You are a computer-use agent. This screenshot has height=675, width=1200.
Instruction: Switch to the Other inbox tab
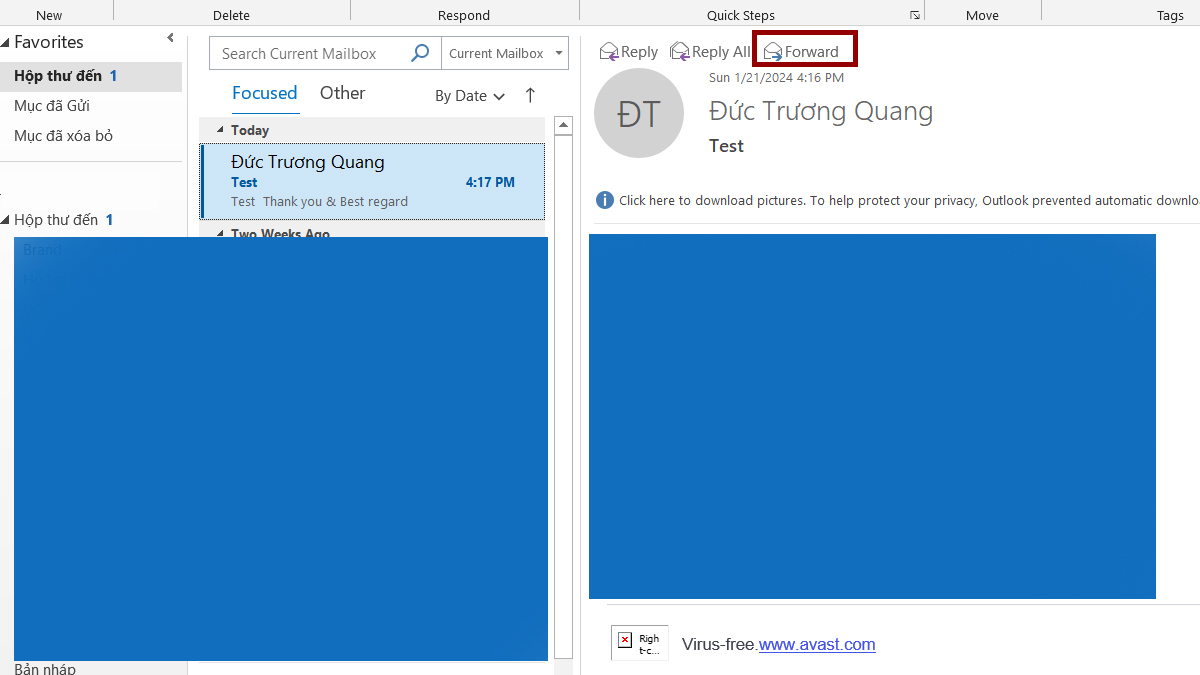[x=342, y=93]
